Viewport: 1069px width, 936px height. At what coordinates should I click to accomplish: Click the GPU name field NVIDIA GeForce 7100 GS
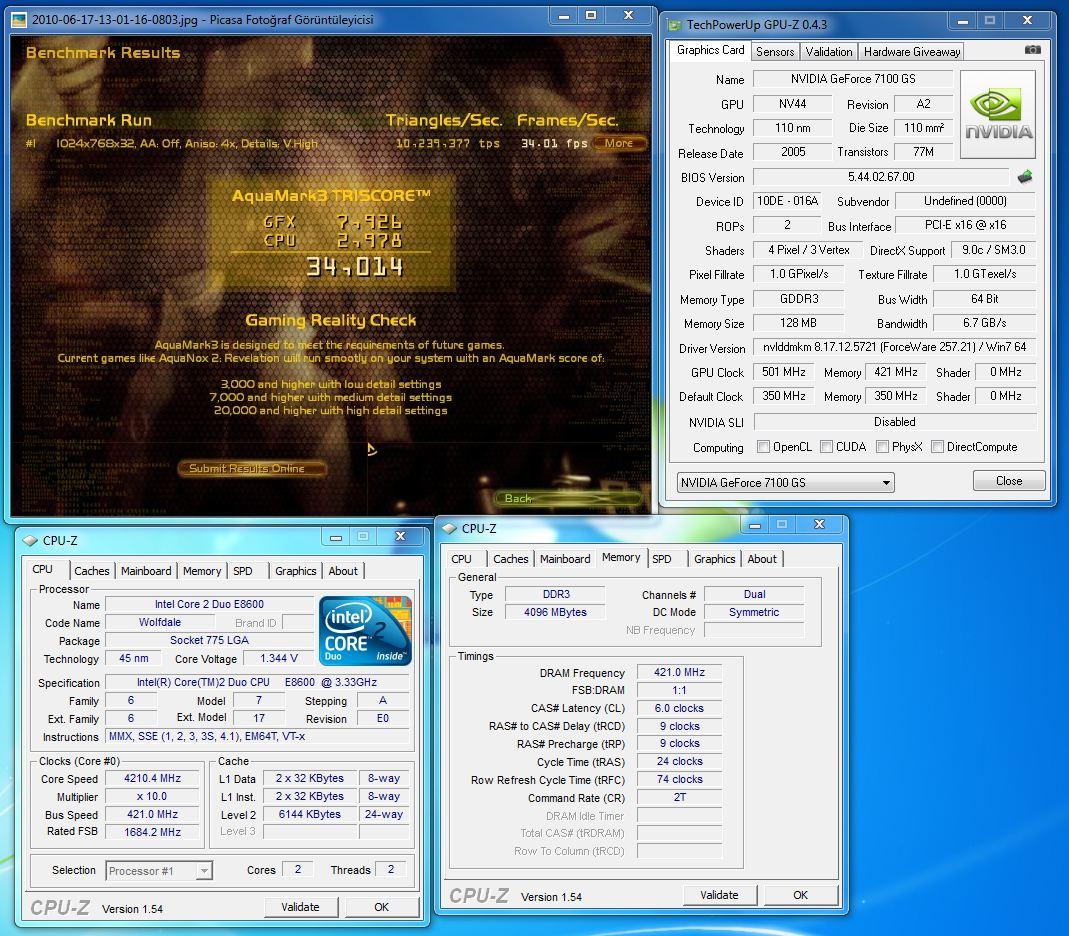click(853, 79)
